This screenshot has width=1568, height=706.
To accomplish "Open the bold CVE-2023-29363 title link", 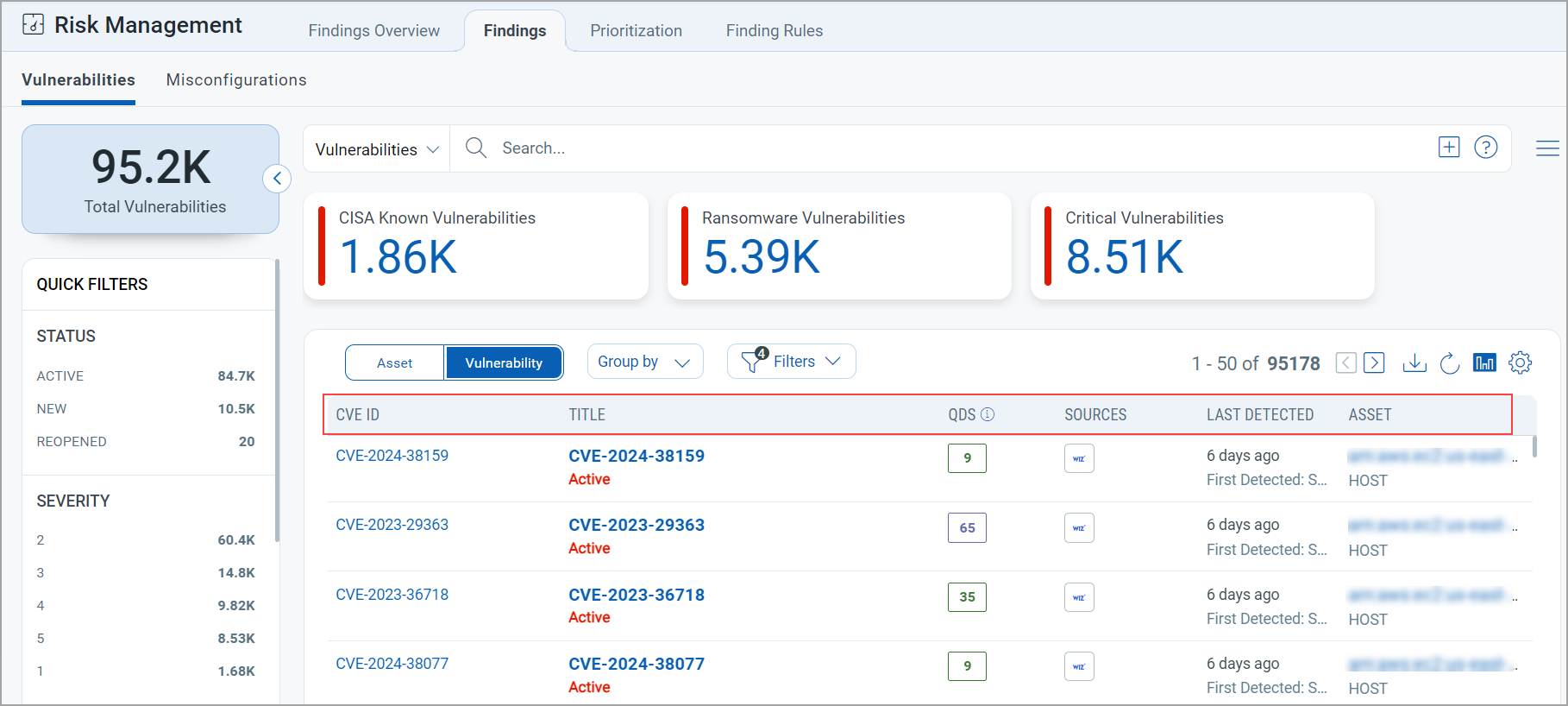I will [637, 525].
